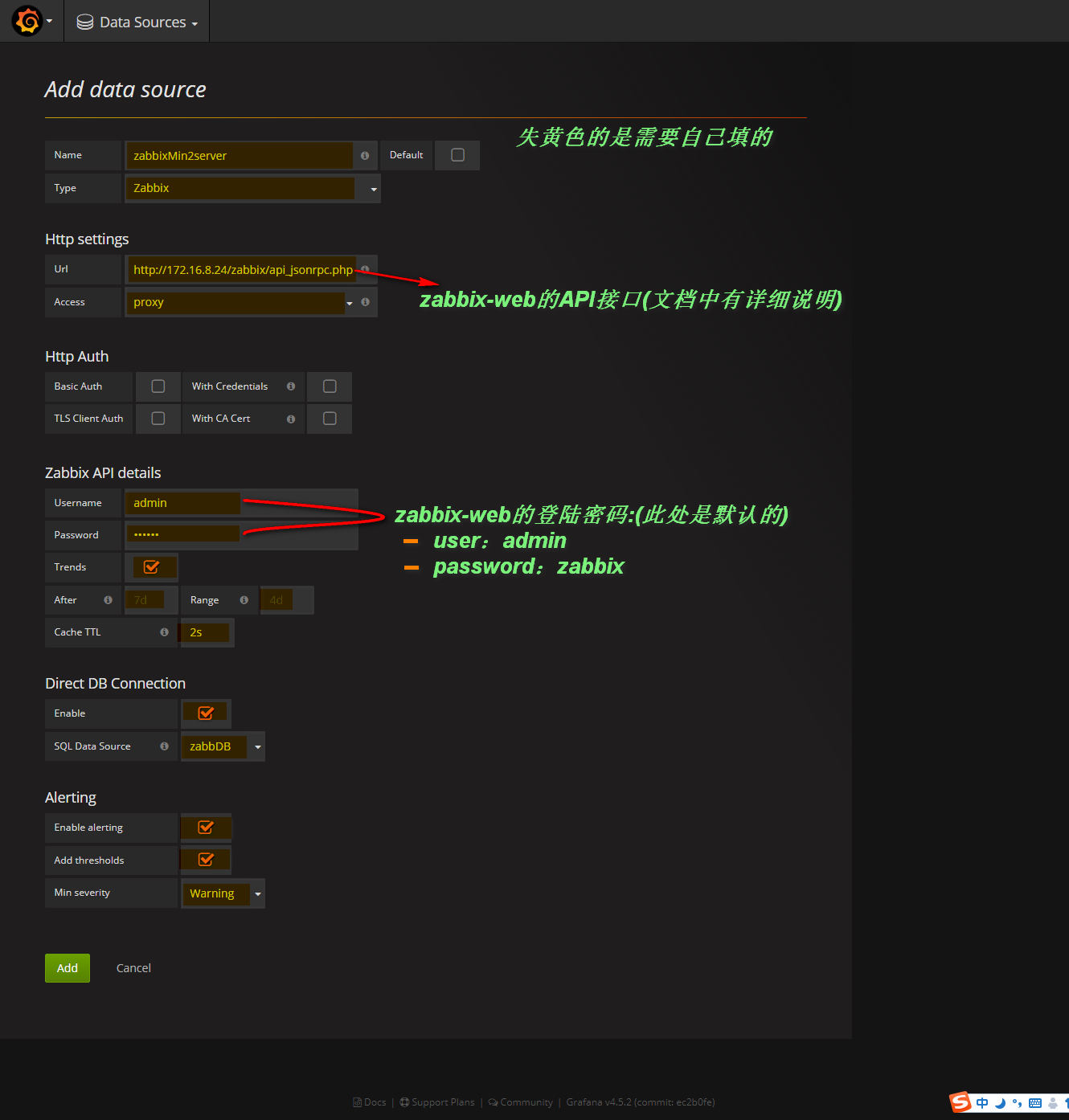The height and width of the screenshot is (1120, 1069).
Task: Open the Access dropdown set to proxy
Action: (x=240, y=303)
